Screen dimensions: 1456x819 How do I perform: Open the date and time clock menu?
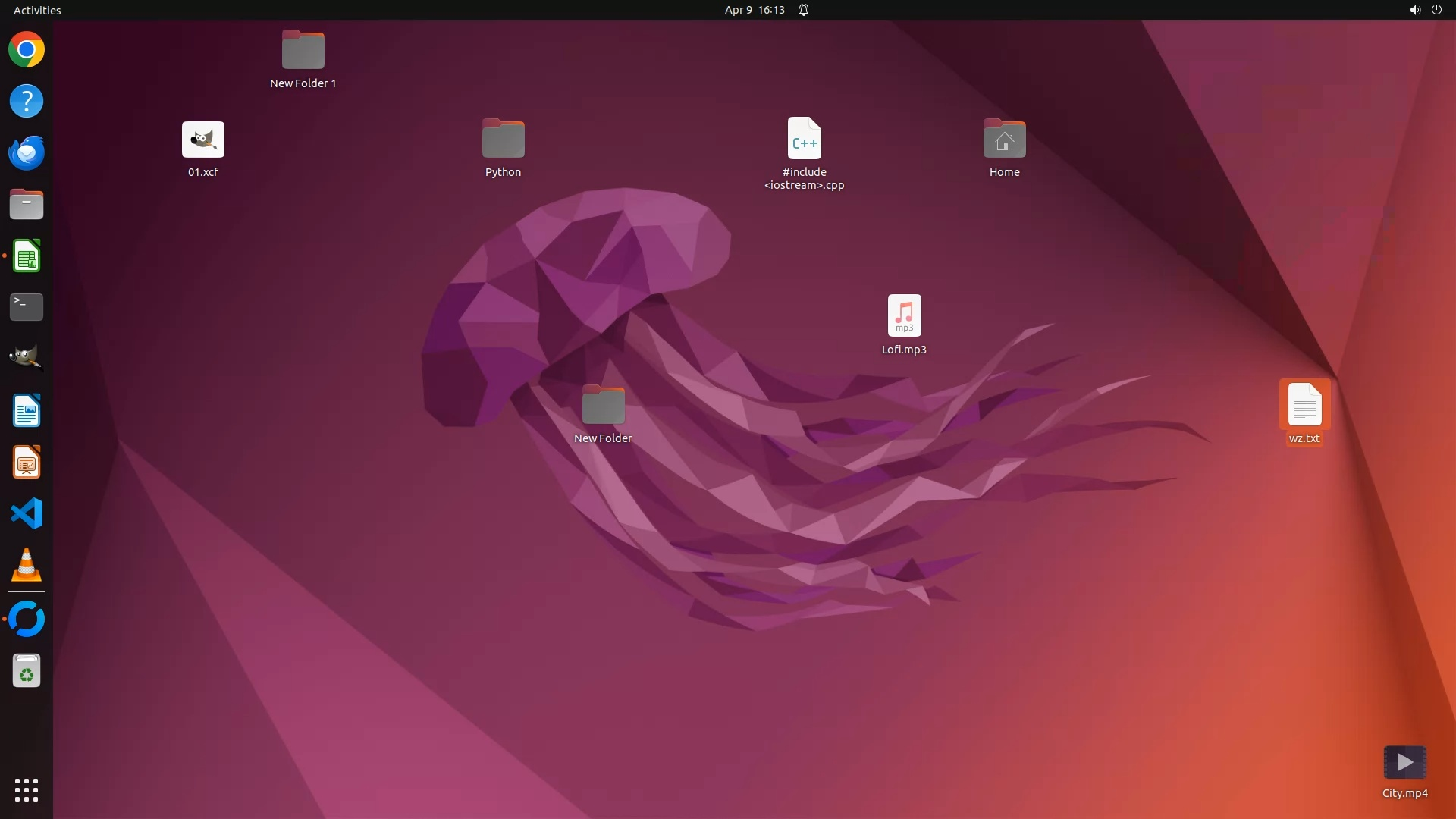point(754,10)
